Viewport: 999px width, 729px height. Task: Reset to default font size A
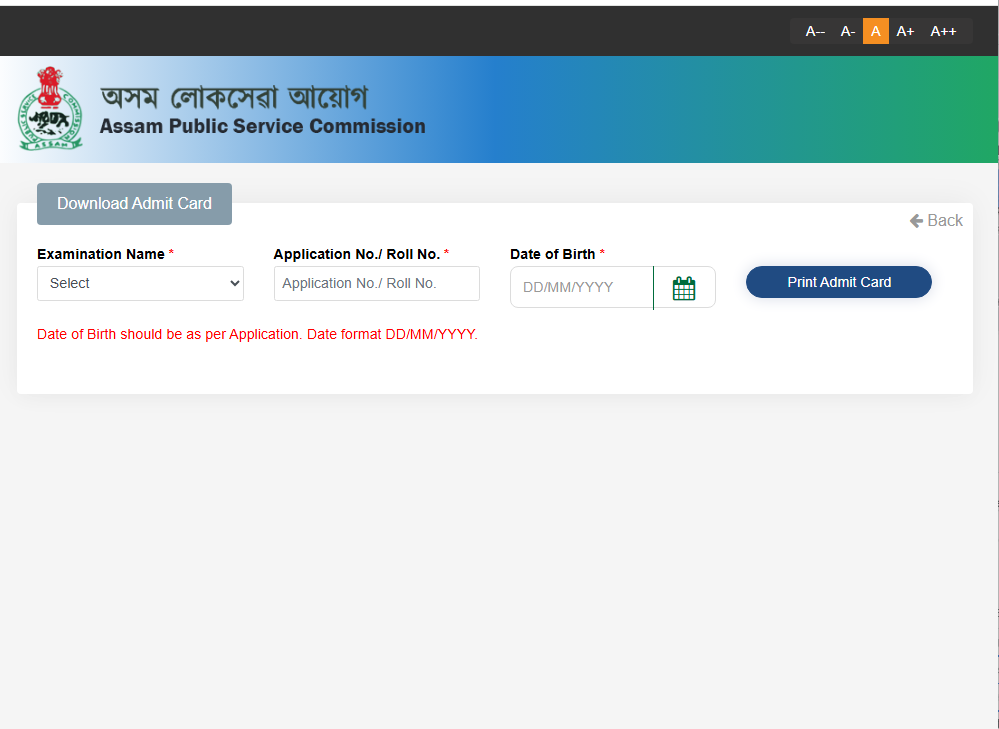point(875,31)
